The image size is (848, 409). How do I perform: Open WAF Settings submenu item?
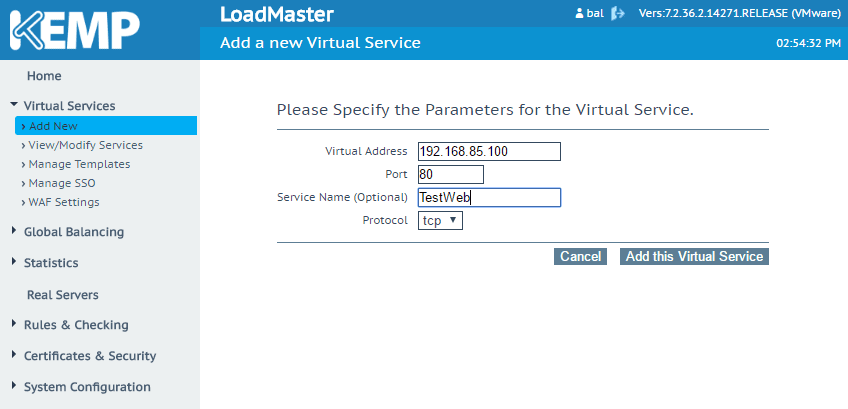64,202
